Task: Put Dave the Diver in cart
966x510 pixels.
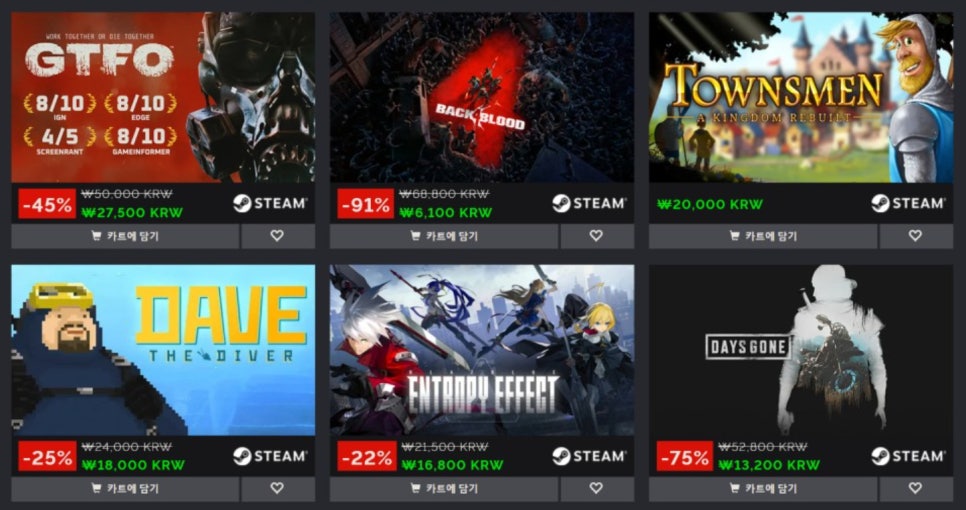Action: pyautogui.click(x=125, y=488)
